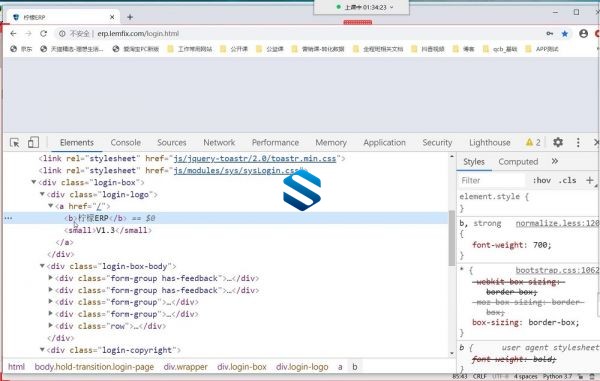The height and width of the screenshot is (381, 600).
Task: Add a new style rule with plus icon
Action: 589,180
